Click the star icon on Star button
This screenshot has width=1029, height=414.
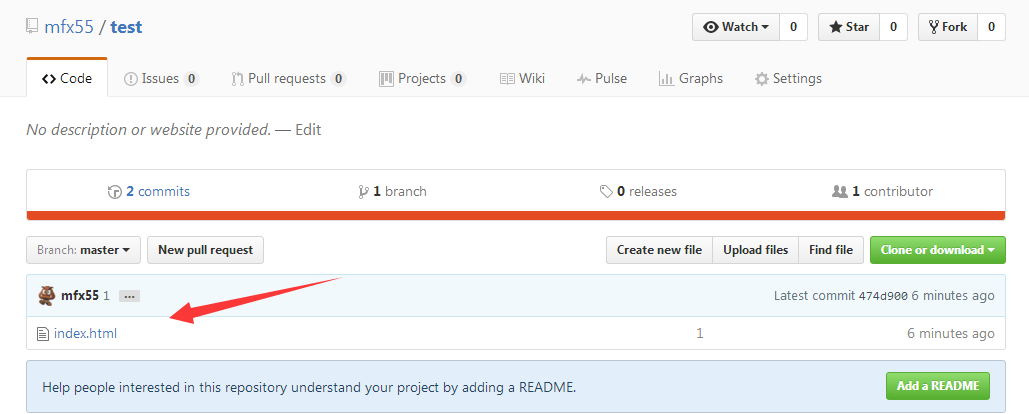click(x=836, y=27)
